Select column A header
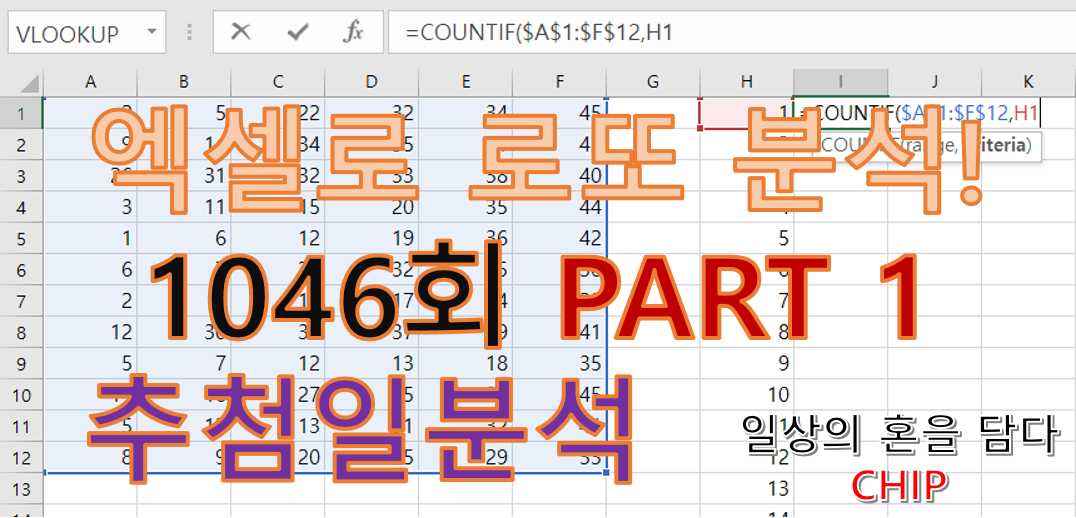 click(90, 82)
